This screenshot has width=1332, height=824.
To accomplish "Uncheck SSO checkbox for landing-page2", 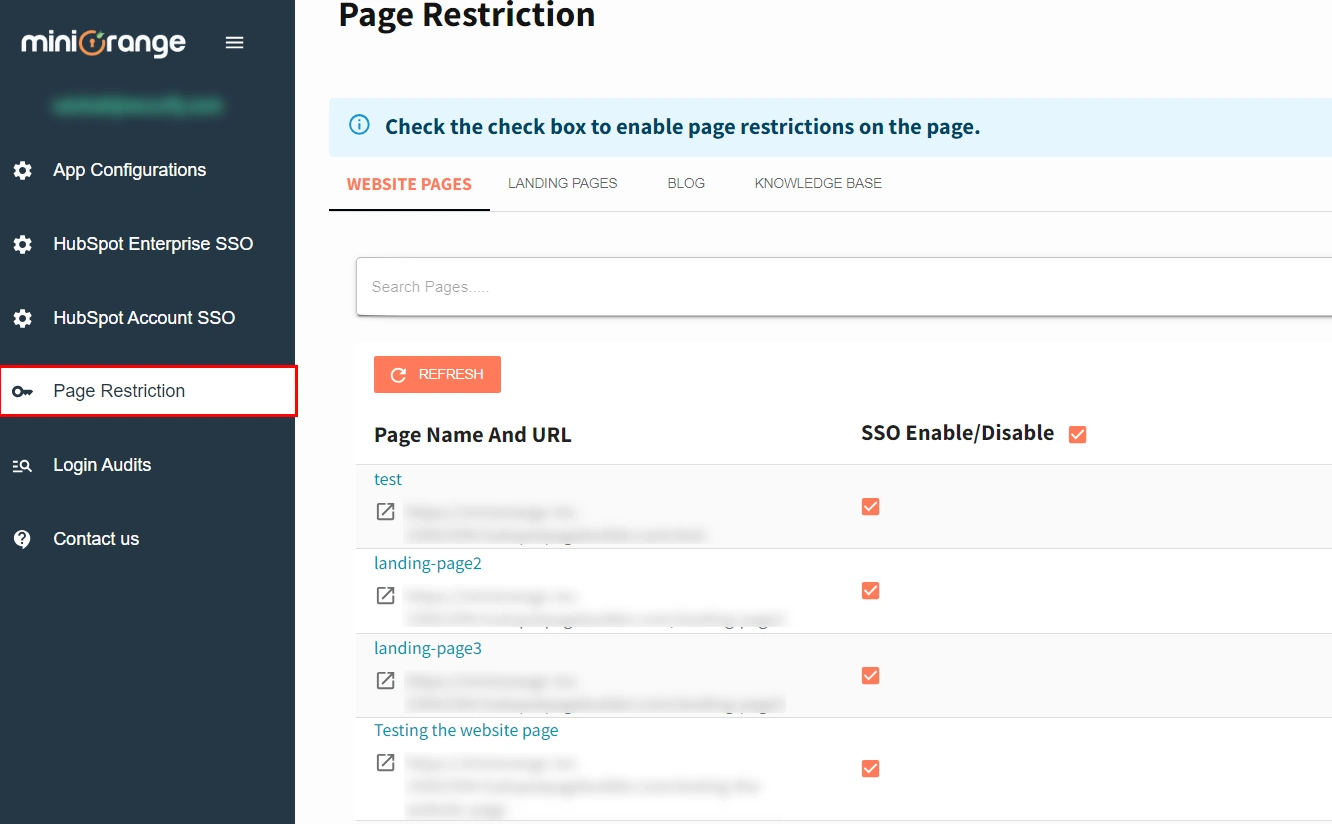I will [870, 591].
